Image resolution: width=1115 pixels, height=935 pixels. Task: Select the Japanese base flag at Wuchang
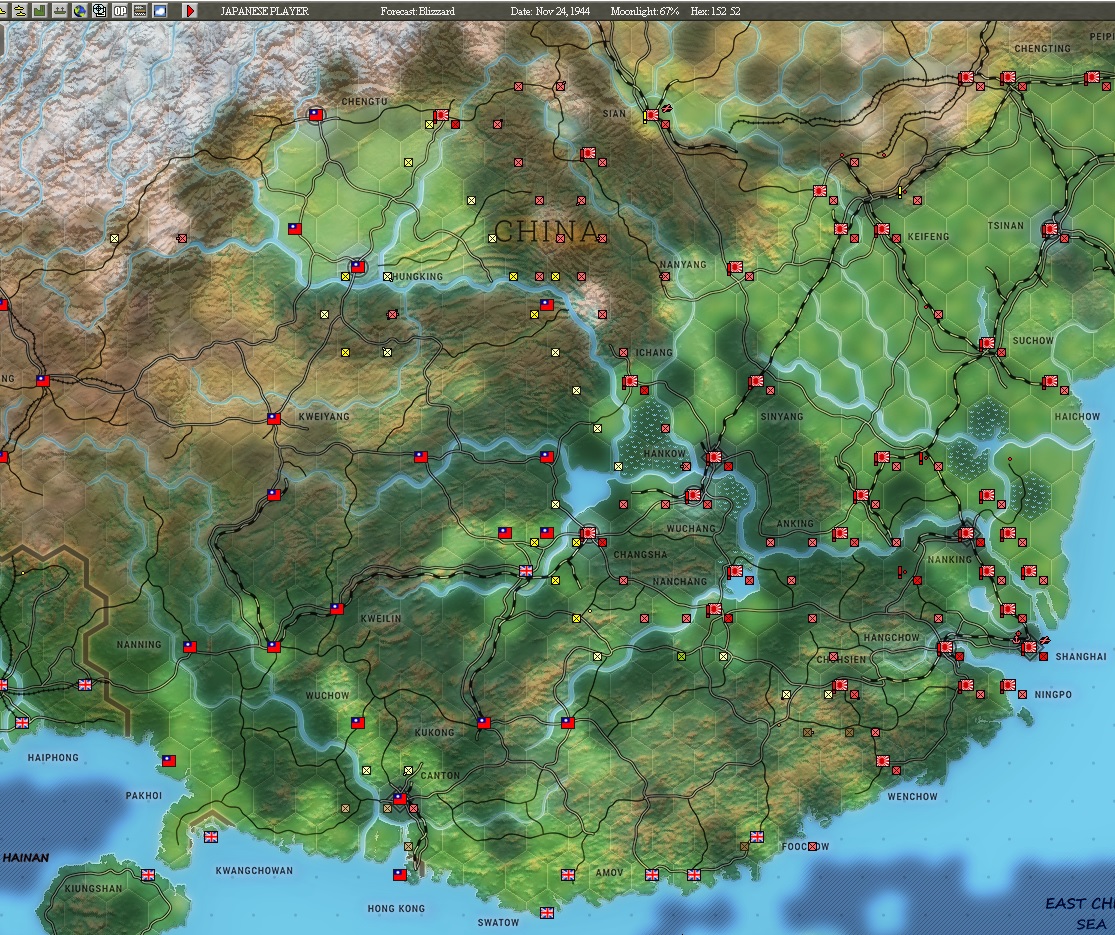[693, 495]
